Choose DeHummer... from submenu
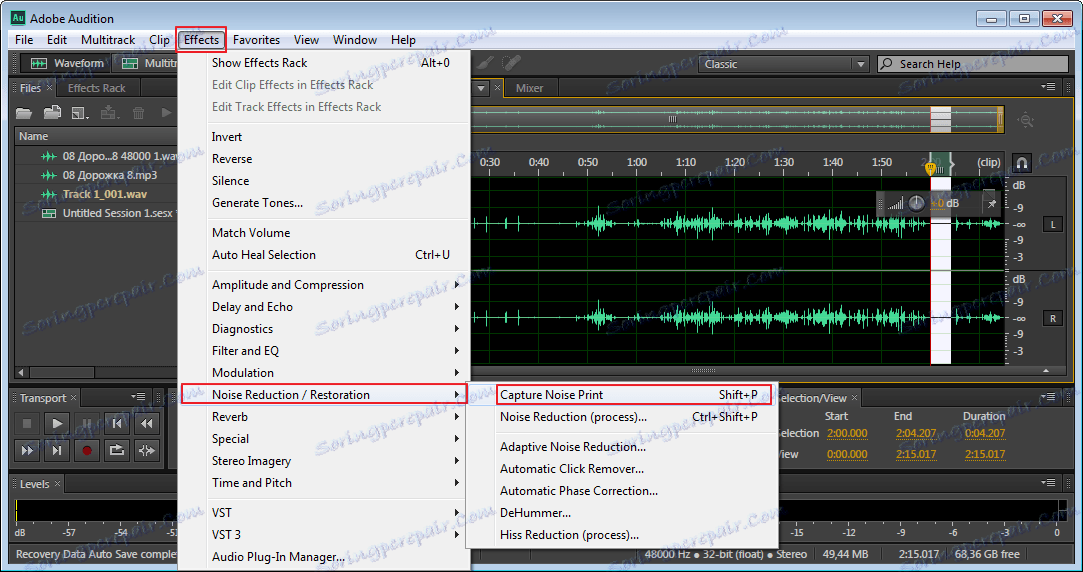The image size is (1083, 572). point(623,513)
